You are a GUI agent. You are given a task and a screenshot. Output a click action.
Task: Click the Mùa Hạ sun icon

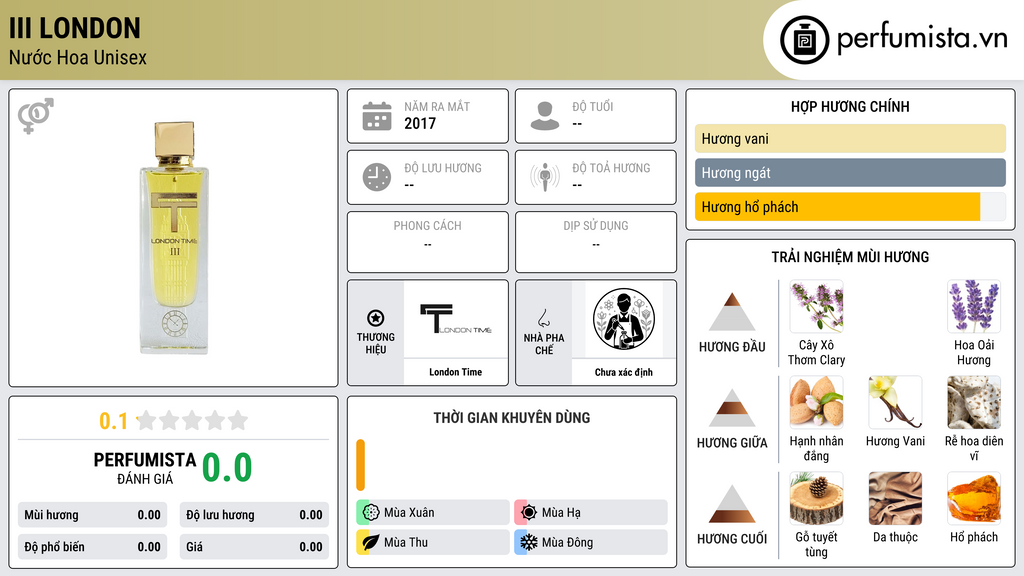[529, 513]
